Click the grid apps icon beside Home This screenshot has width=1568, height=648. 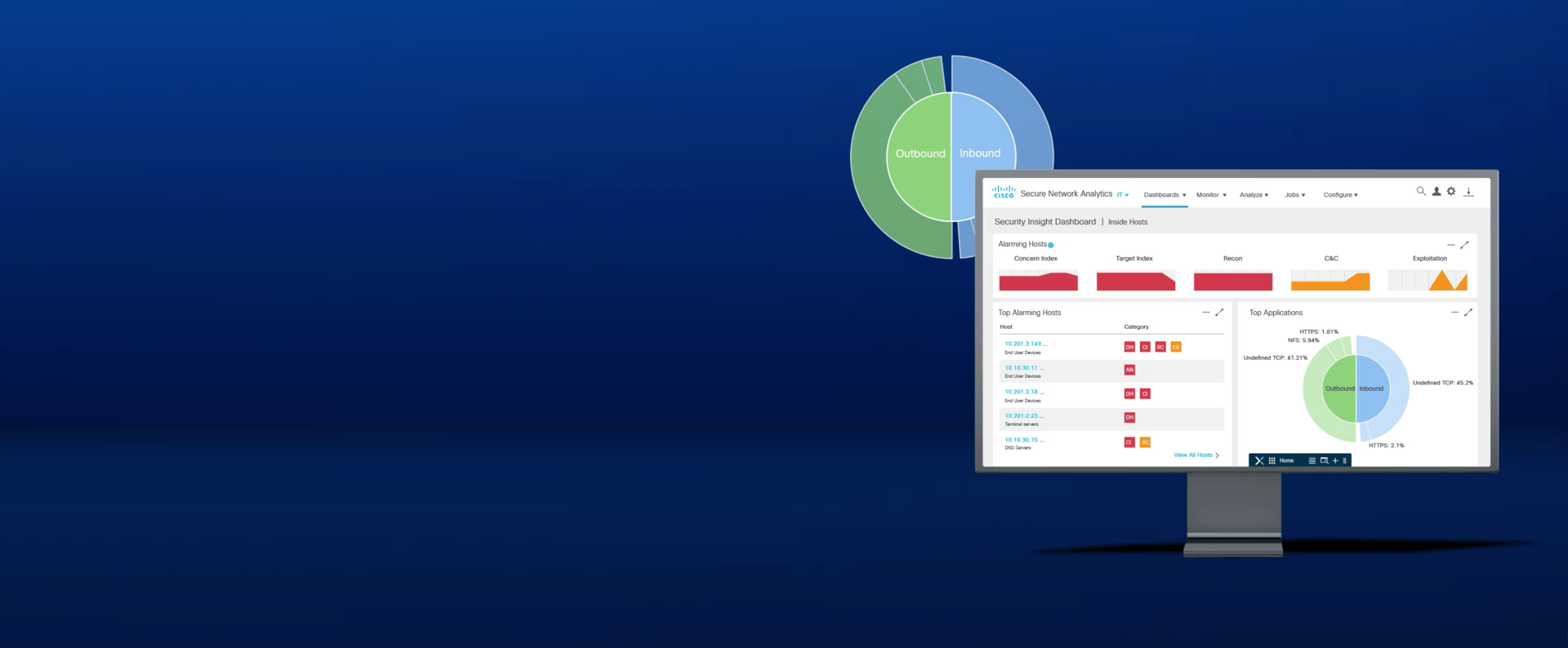coord(1272,461)
